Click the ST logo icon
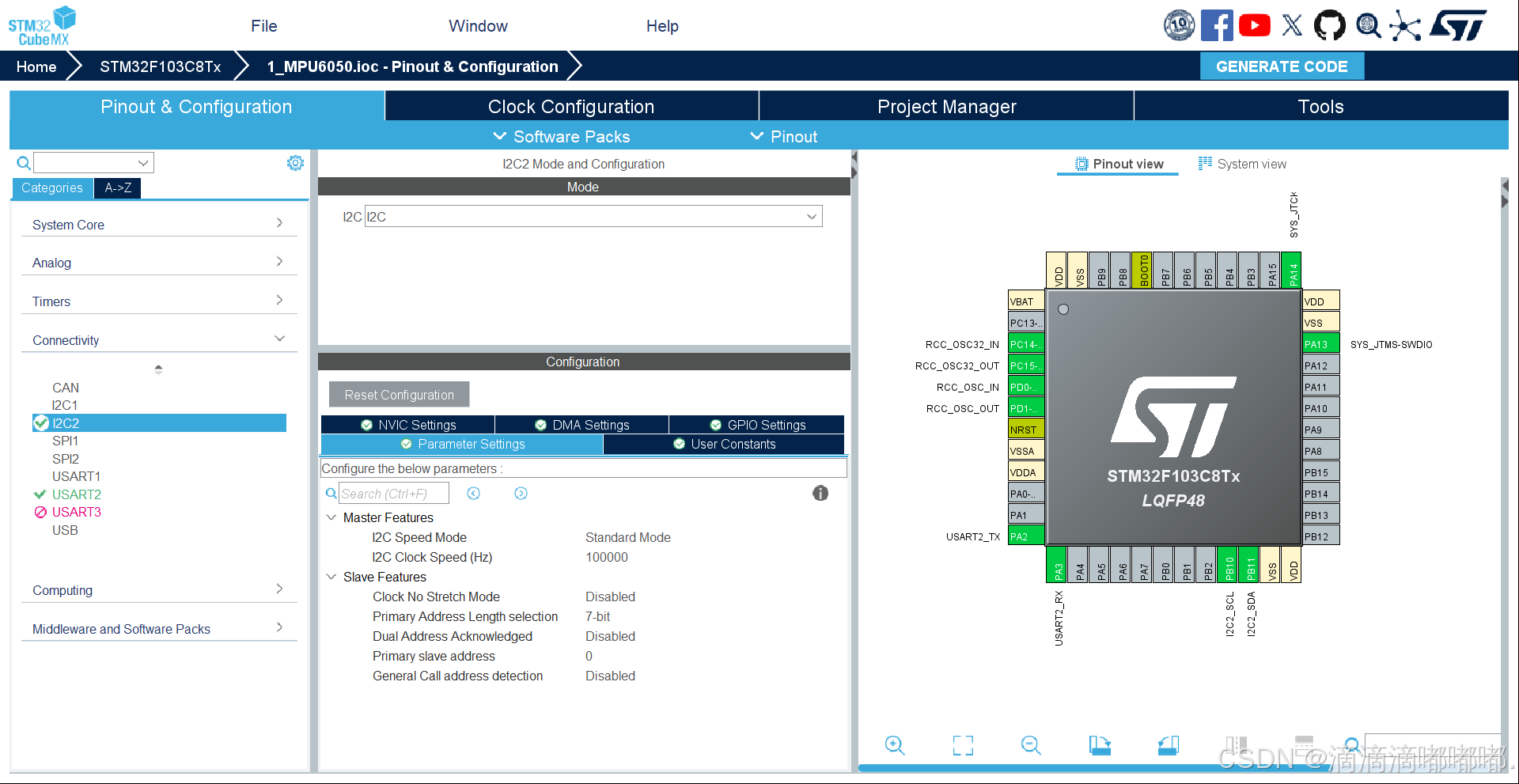This screenshot has height=784, width=1519. (1458, 25)
